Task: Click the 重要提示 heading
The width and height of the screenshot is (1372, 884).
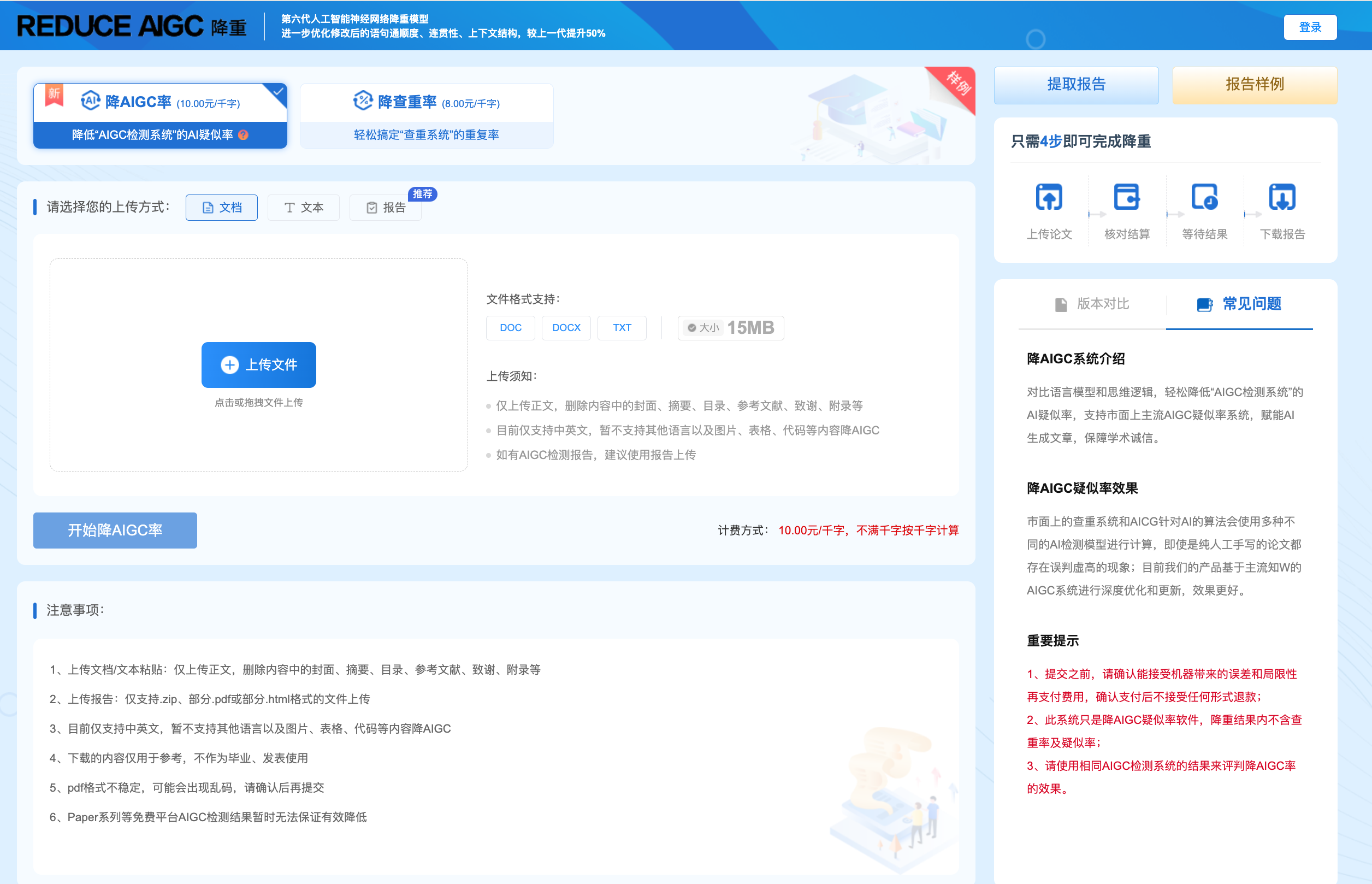Action: (1052, 641)
